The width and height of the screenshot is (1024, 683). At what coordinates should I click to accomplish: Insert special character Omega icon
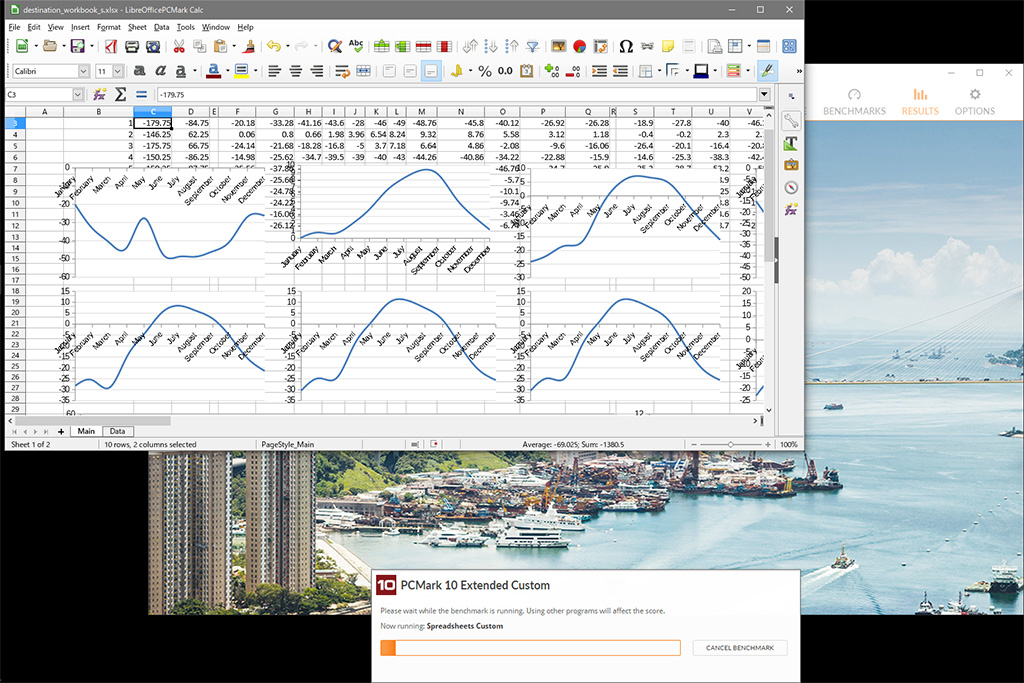pos(626,46)
